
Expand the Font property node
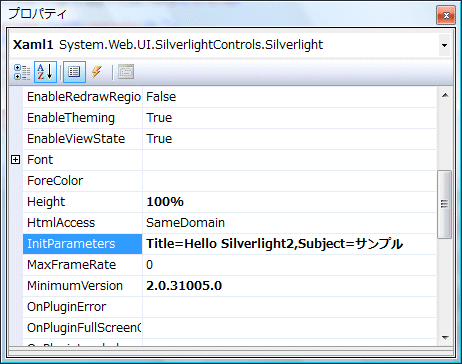(x=15, y=160)
